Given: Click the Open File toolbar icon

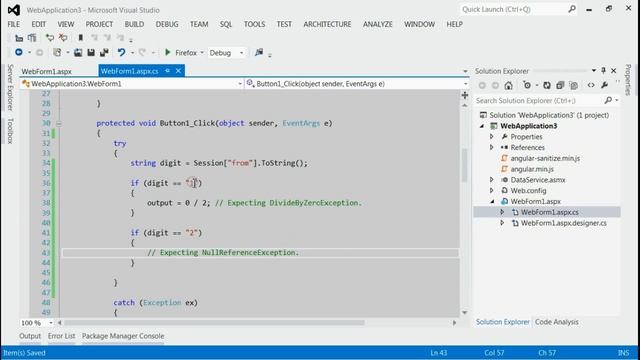Looking at the screenshot, I should (x=78, y=53).
